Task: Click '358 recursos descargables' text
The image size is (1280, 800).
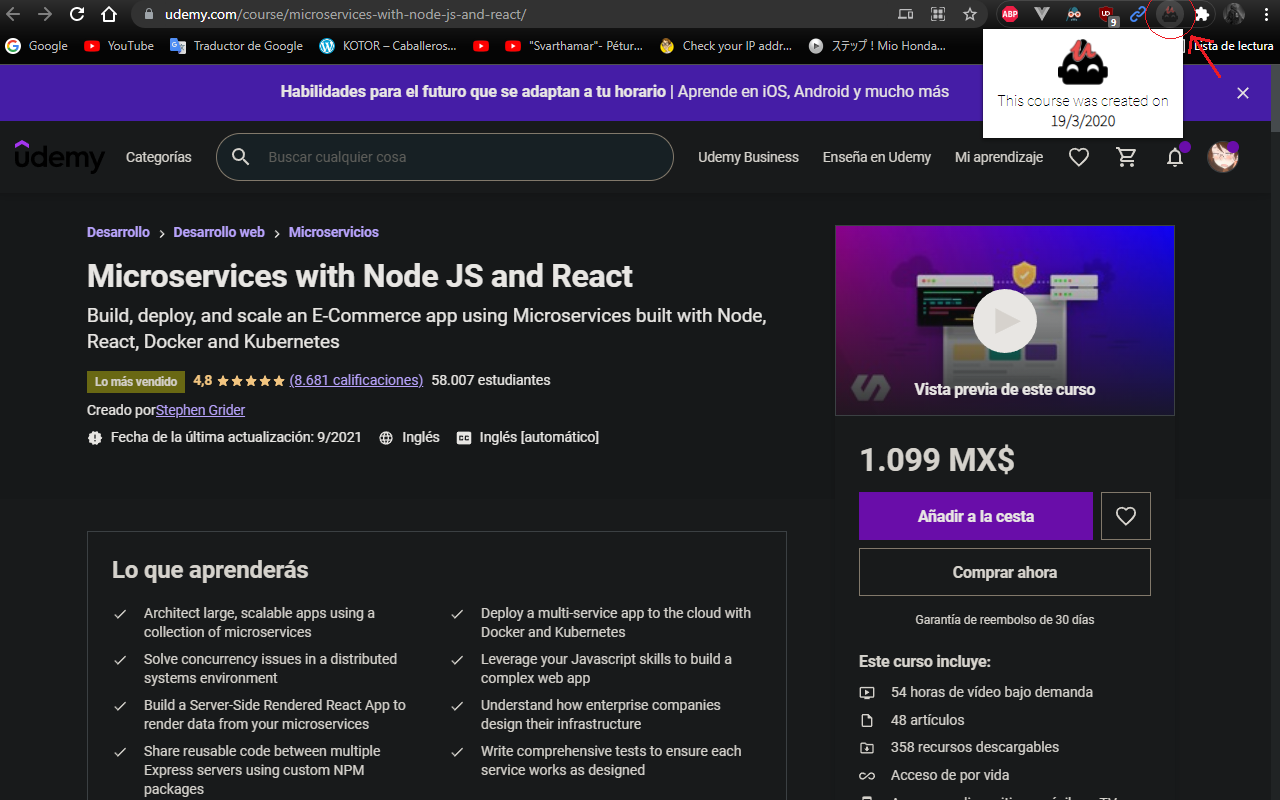Action: coord(975,747)
